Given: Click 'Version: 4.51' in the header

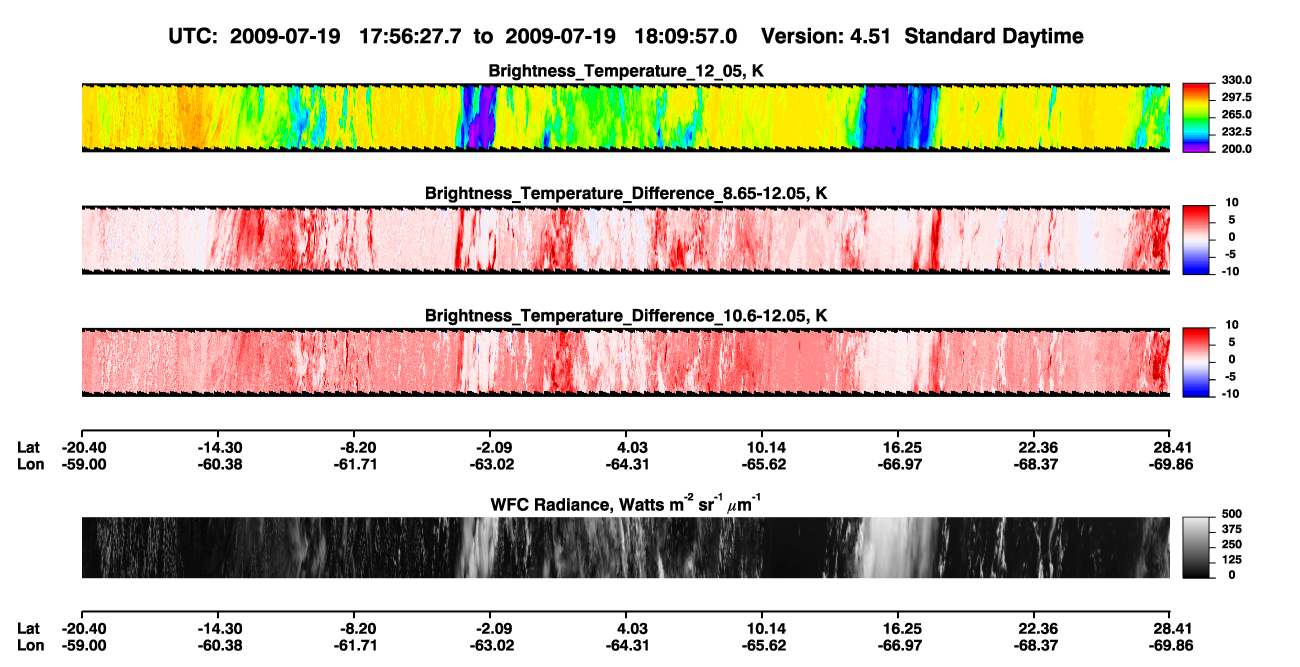Looking at the screenshot, I should [x=826, y=36].
